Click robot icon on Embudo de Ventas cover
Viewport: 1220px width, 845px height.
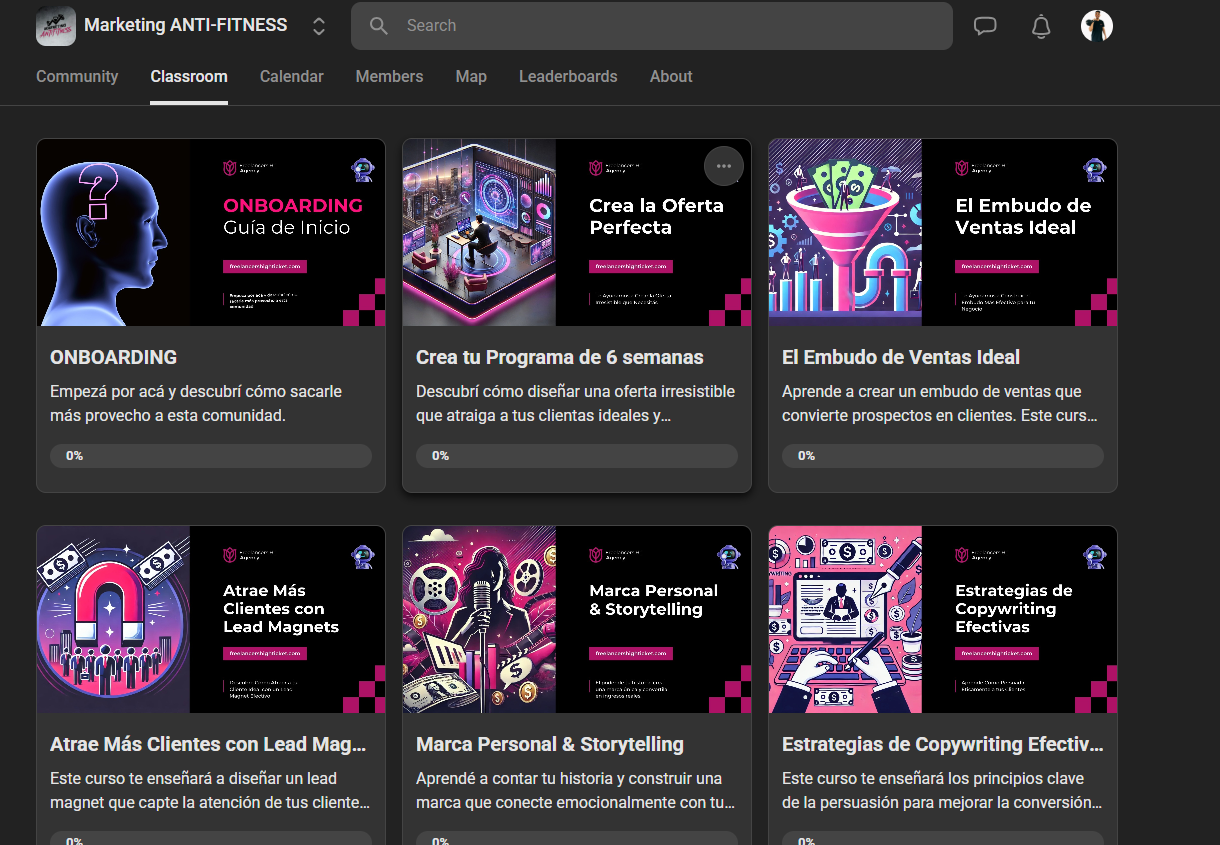click(x=1094, y=169)
